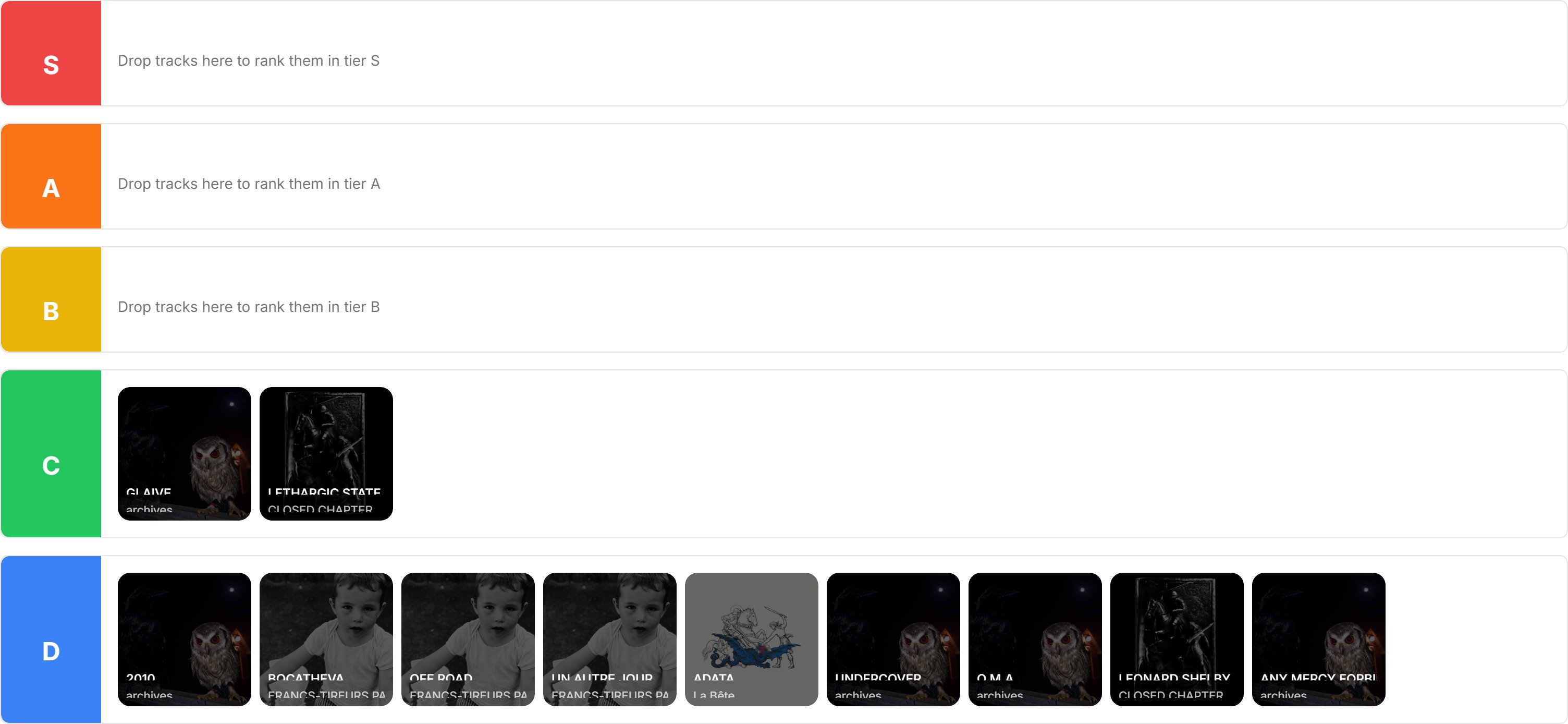This screenshot has height=724, width=1568.
Task: Click the UNDERCOVER archives track card
Action: [893, 639]
